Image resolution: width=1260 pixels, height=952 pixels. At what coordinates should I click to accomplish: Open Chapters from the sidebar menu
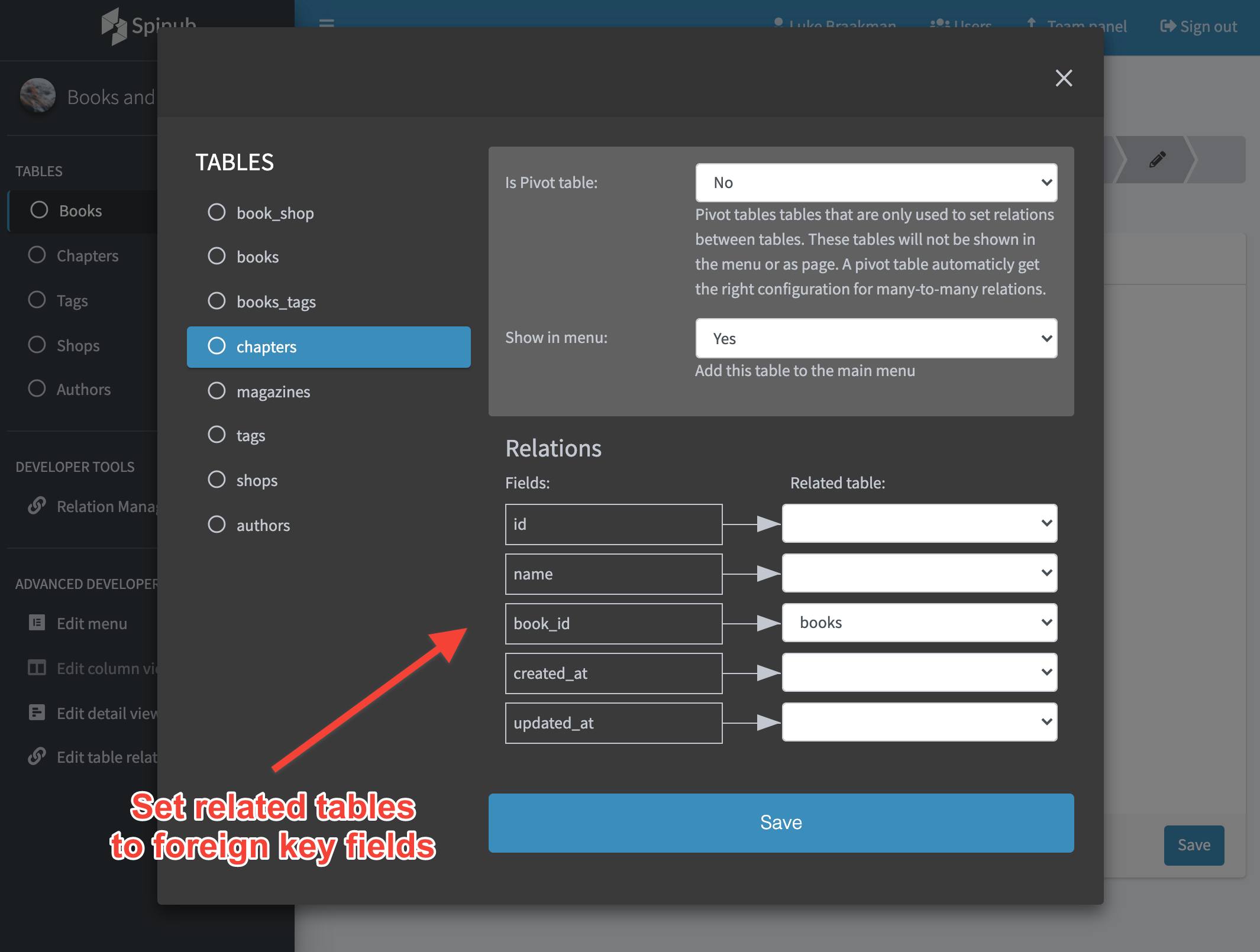click(88, 255)
